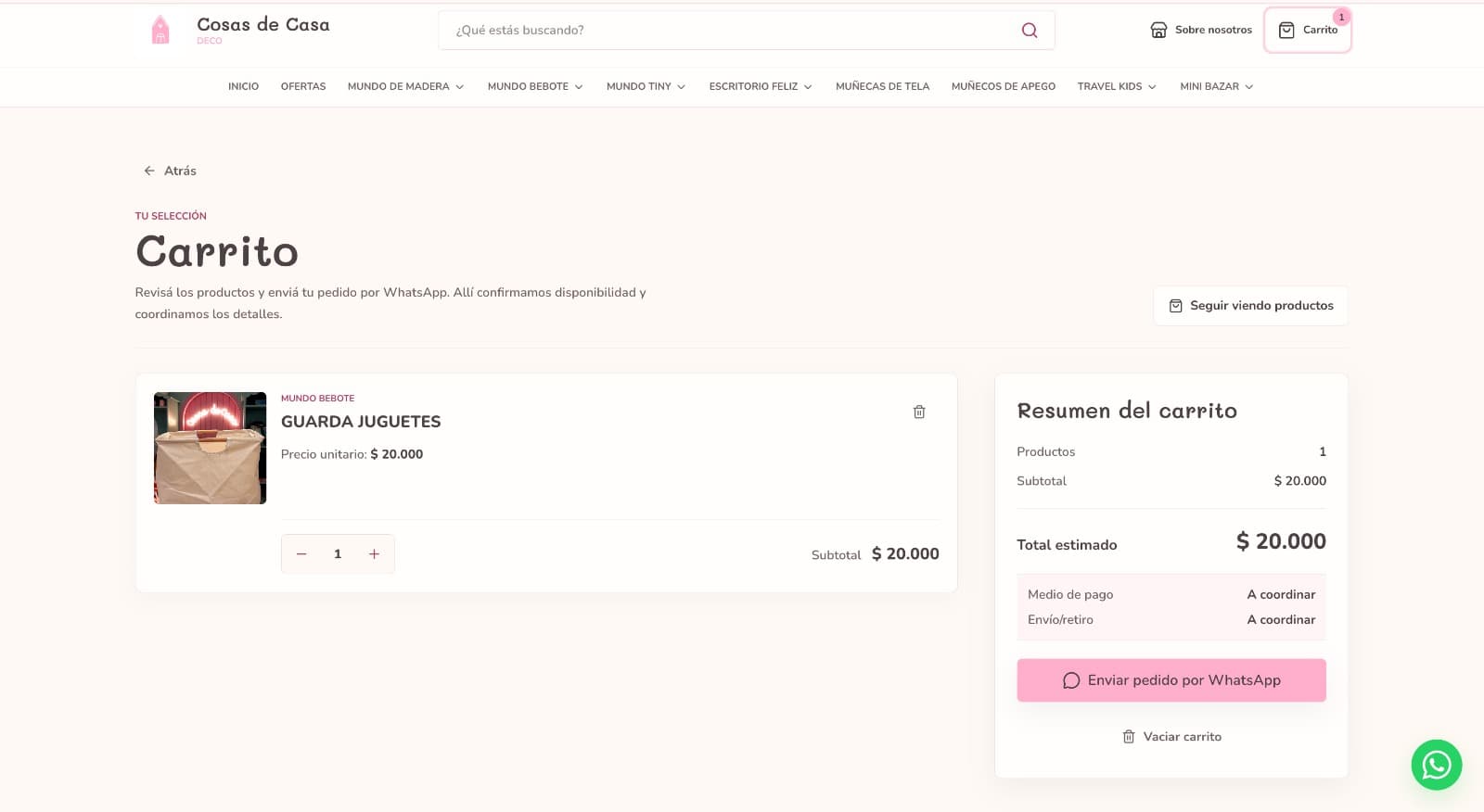Go to INICIO menu item
The width and height of the screenshot is (1484, 812).
tap(243, 86)
